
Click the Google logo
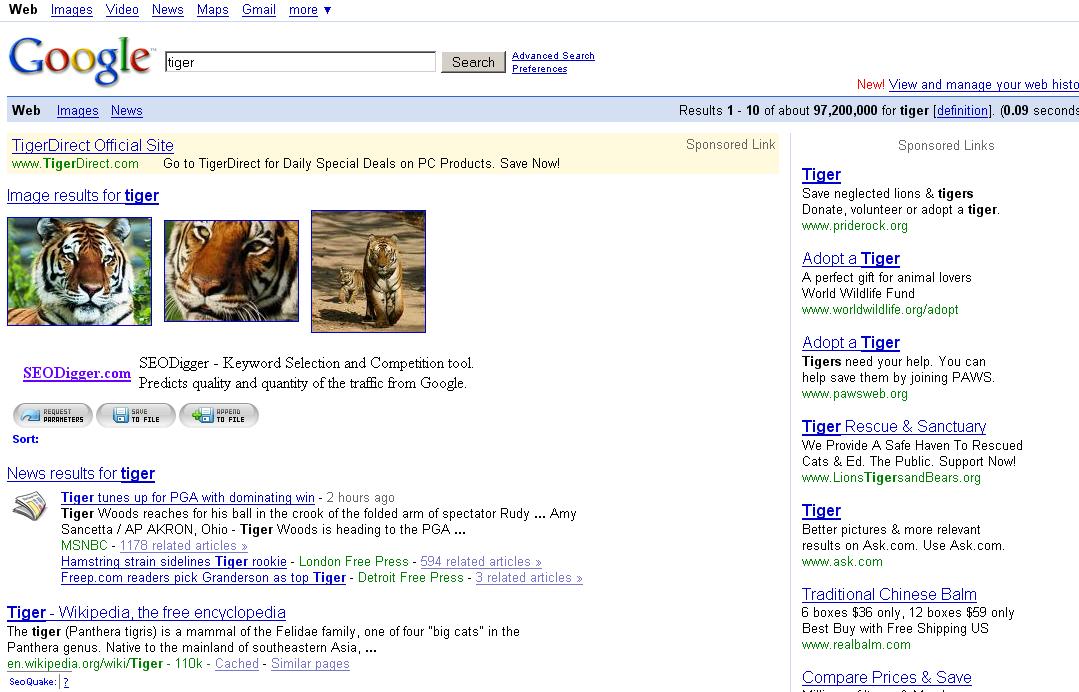click(81, 61)
